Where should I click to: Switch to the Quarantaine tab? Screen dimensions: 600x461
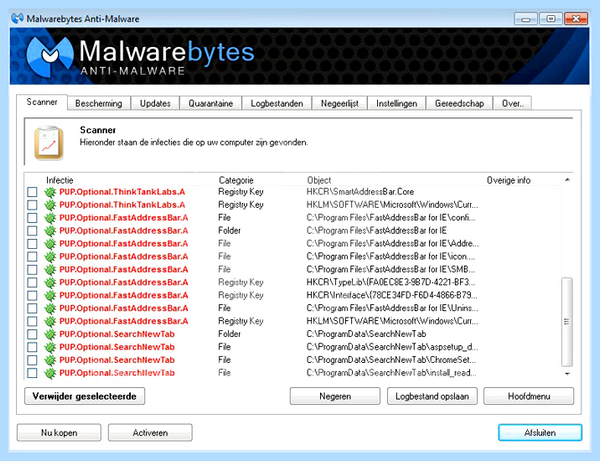210,103
